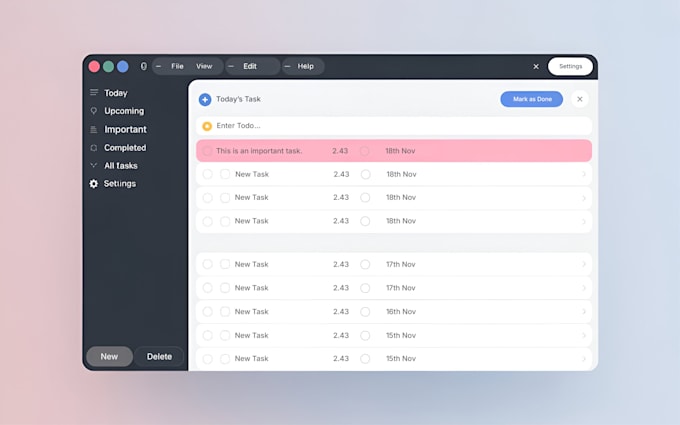Show All tasks
Screen dimensions: 680x425
[x=121, y=166]
